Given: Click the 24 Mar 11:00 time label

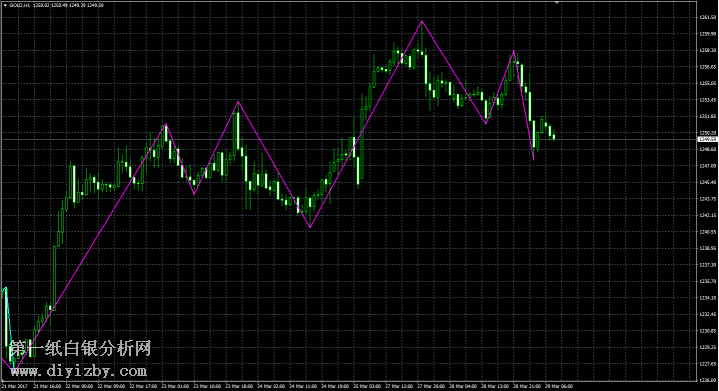Looking at the screenshot, I should point(303,386).
